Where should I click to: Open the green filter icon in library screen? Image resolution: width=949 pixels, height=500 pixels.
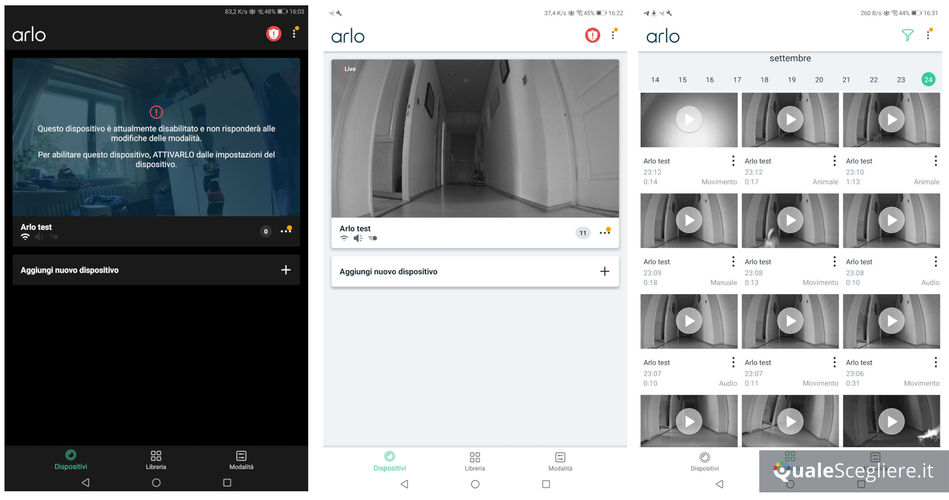click(x=907, y=35)
